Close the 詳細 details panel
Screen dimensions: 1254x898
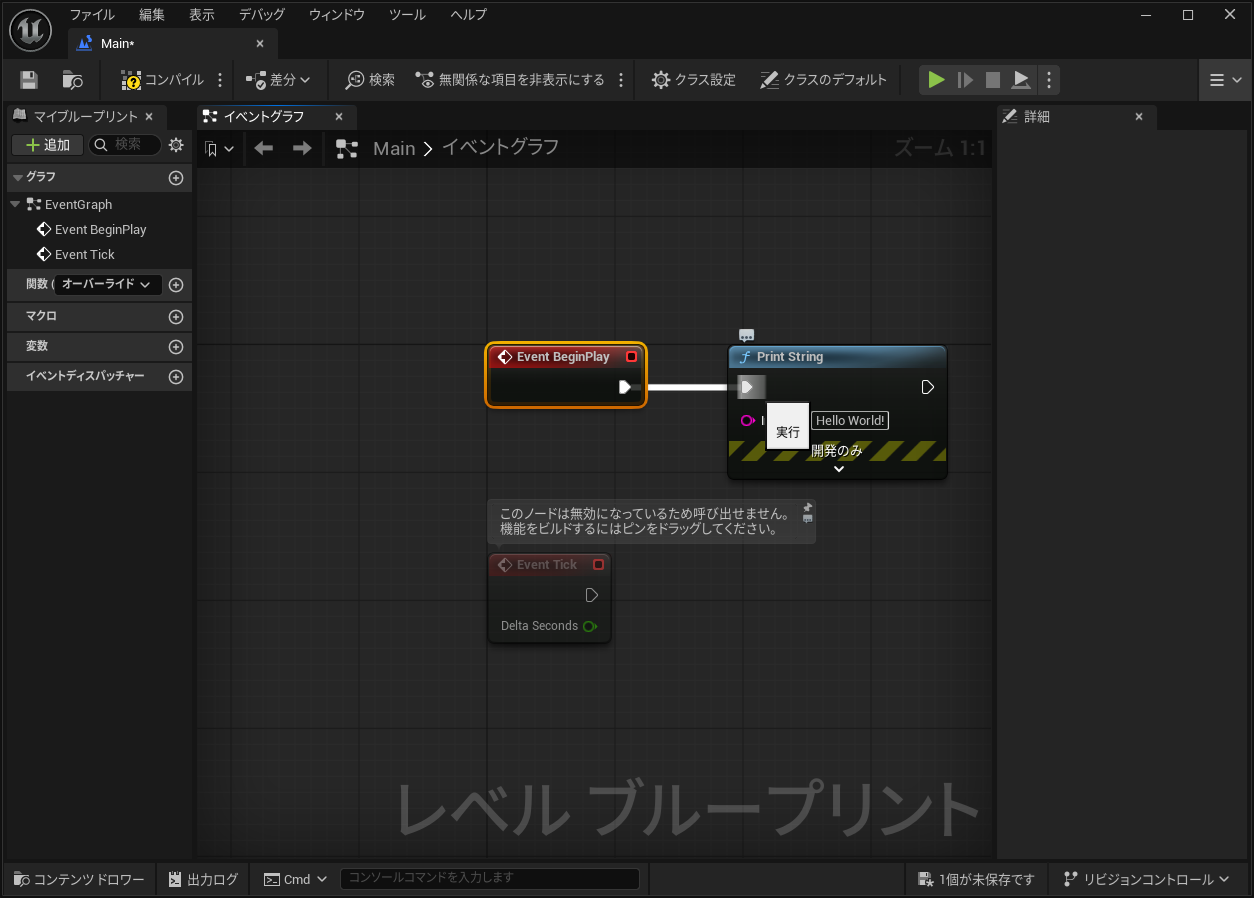click(1138, 117)
